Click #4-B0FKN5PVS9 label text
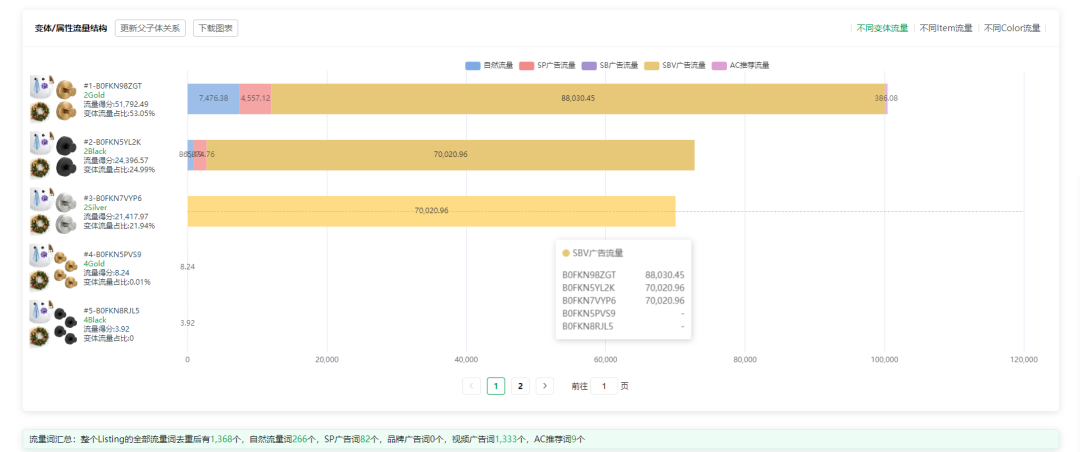The height and width of the screenshot is (452, 1080). [113, 254]
